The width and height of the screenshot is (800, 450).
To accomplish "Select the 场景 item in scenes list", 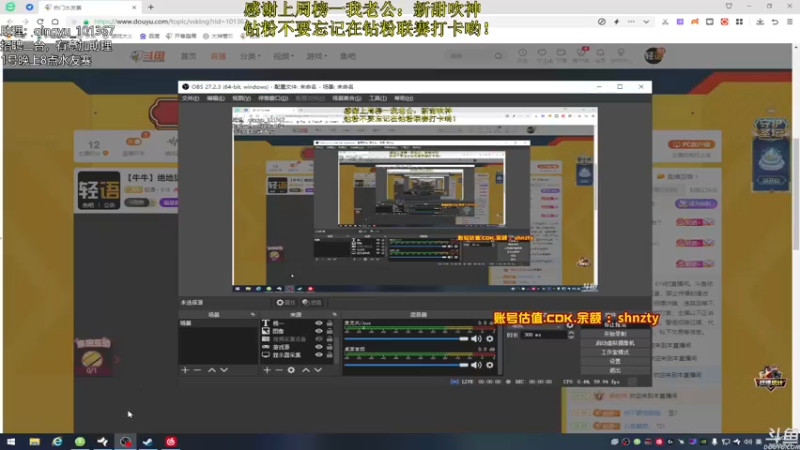I will click(218, 323).
